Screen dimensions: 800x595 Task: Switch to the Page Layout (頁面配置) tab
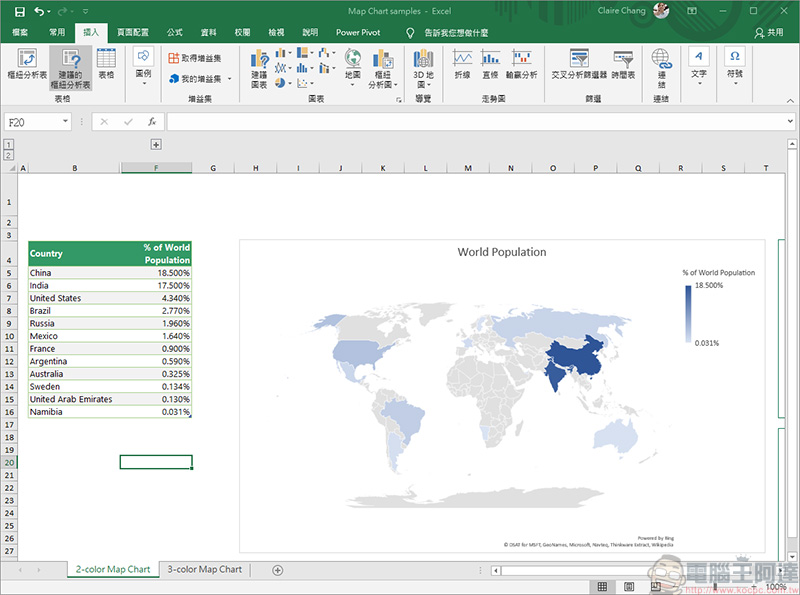coord(133,32)
